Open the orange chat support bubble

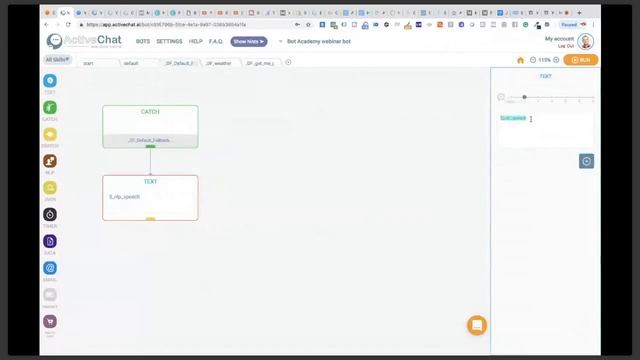pos(477,325)
